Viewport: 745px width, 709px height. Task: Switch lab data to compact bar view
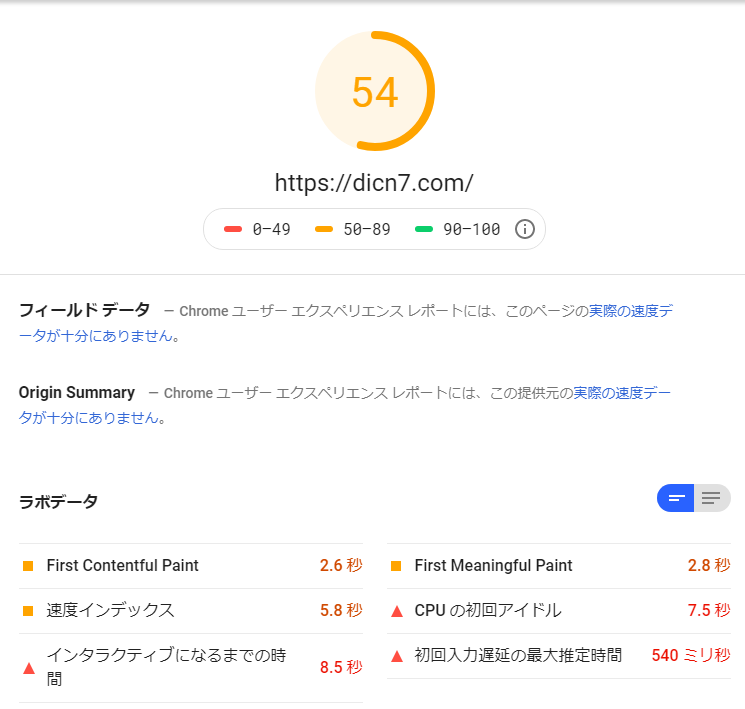676,498
